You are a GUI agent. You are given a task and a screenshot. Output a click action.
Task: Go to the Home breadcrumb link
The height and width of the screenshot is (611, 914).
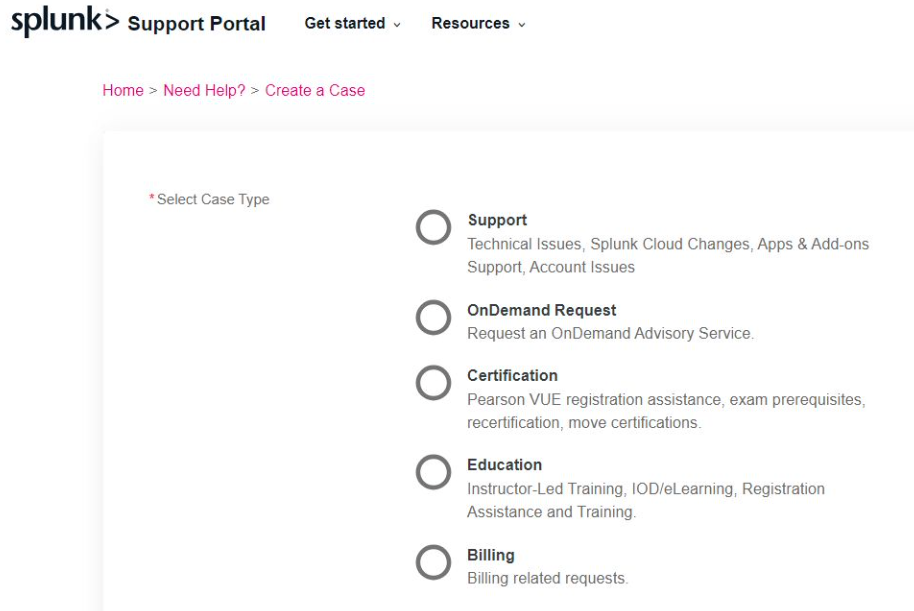click(x=123, y=90)
